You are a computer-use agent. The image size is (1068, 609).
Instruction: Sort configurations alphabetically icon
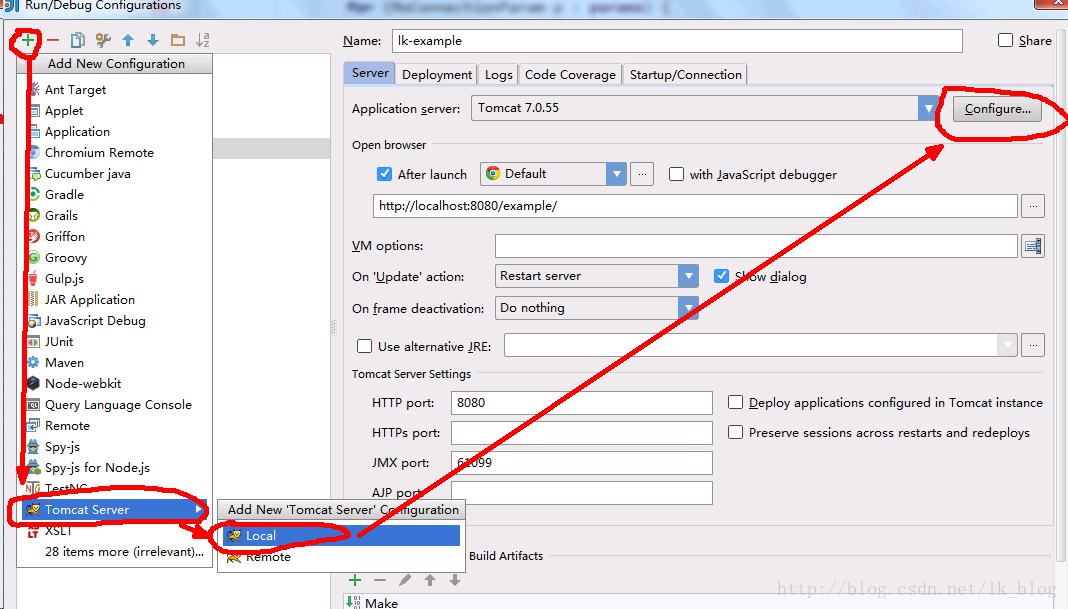203,40
